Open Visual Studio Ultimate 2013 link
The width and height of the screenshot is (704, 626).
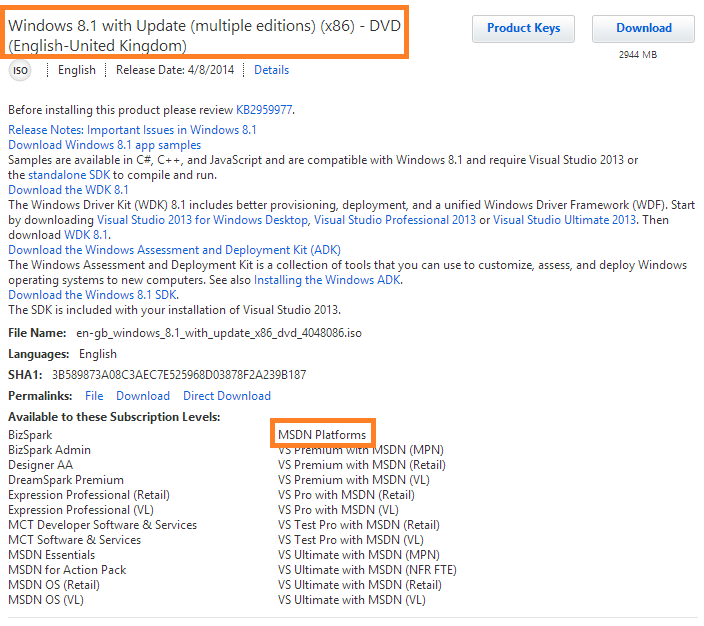coord(564,220)
